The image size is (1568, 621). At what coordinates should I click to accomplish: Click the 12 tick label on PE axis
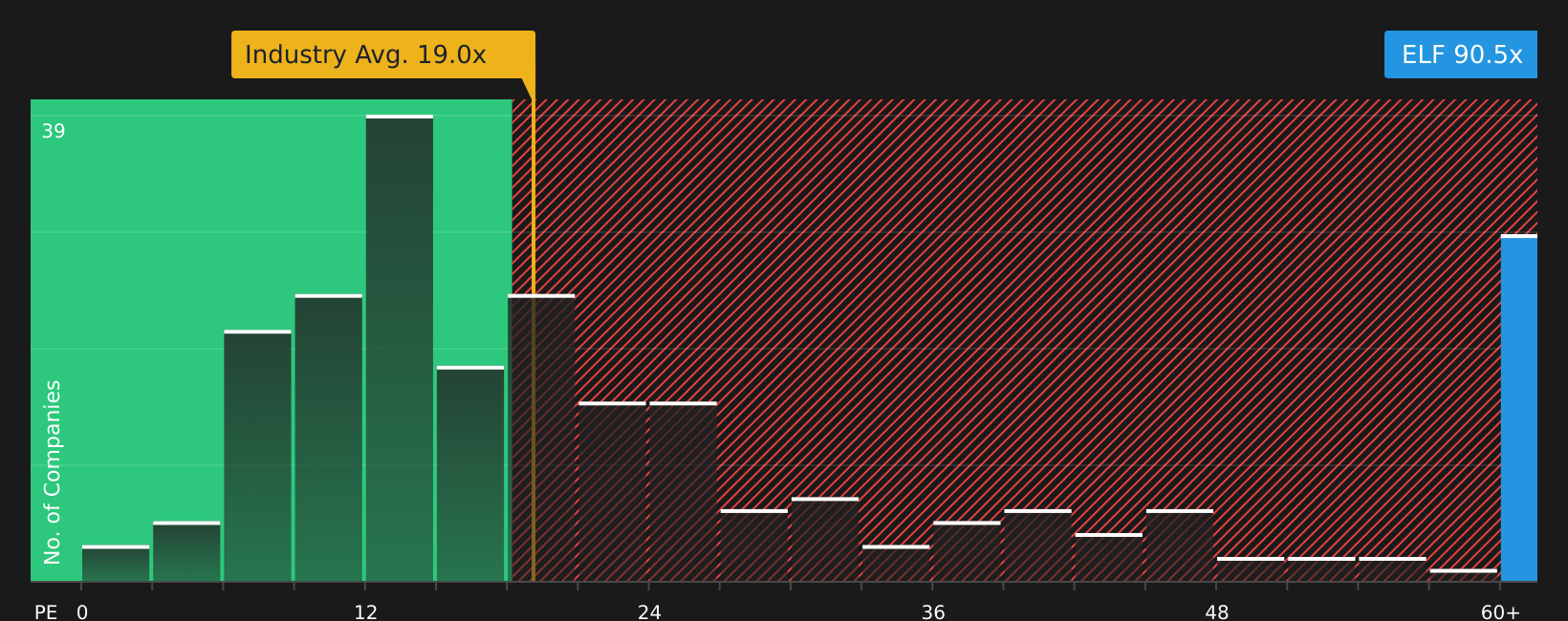(x=366, y=612)
